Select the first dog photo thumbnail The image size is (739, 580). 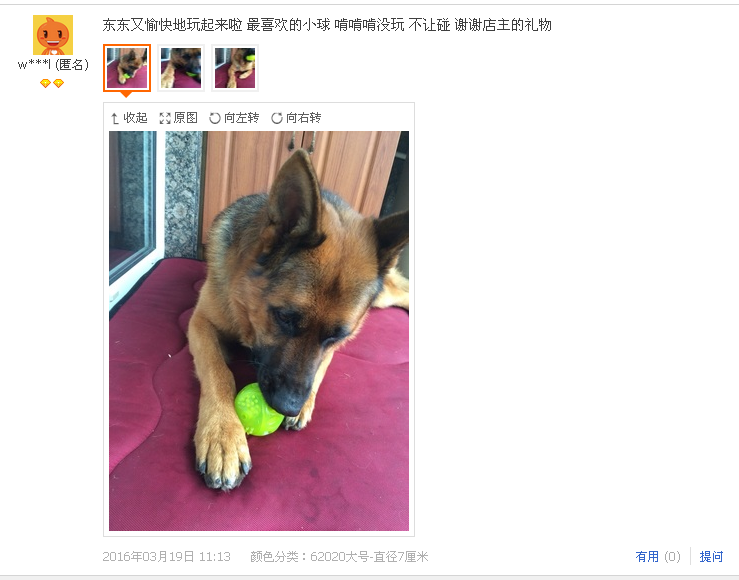coord(127,68)
